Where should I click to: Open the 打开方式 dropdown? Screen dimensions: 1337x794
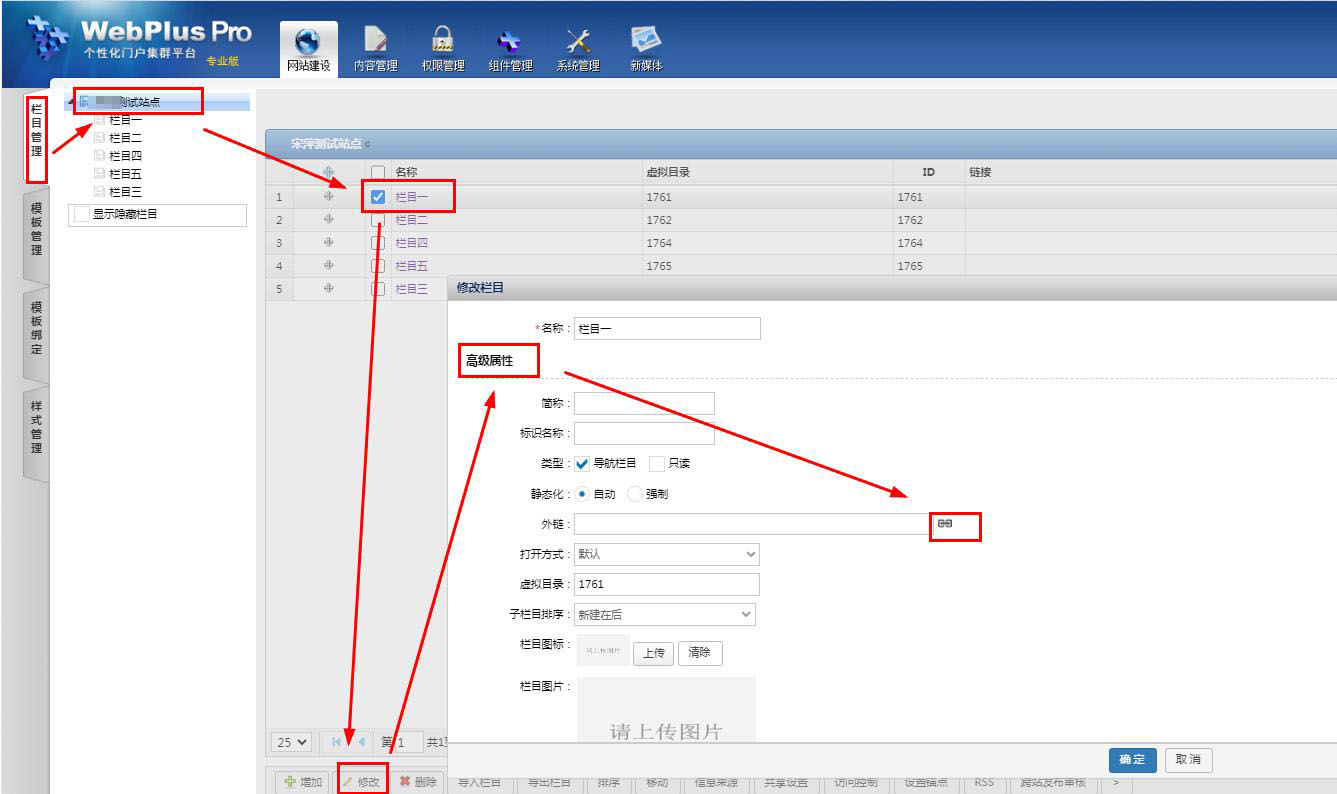coord(666,554)
